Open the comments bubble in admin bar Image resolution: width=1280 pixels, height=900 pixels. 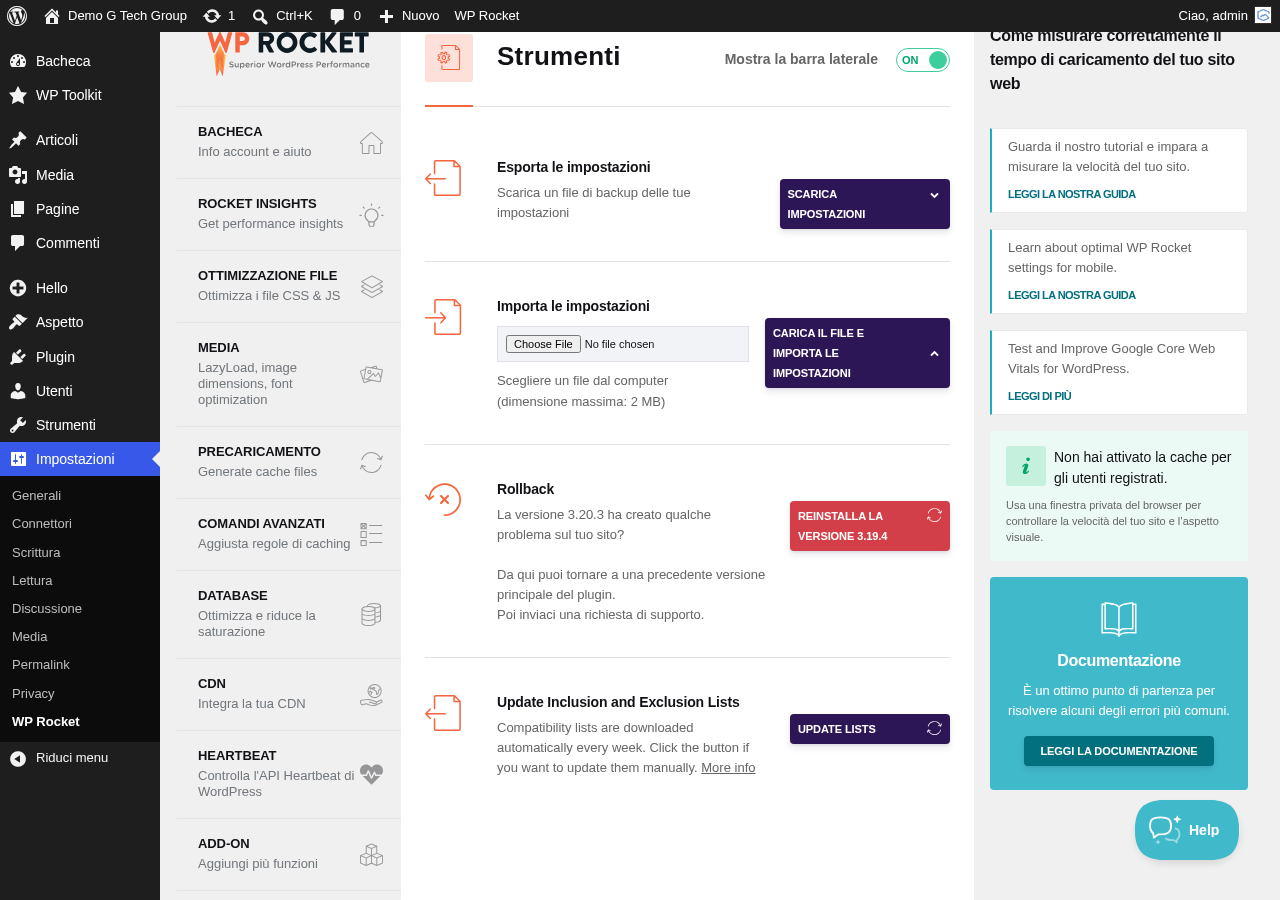tap(345, 15)
